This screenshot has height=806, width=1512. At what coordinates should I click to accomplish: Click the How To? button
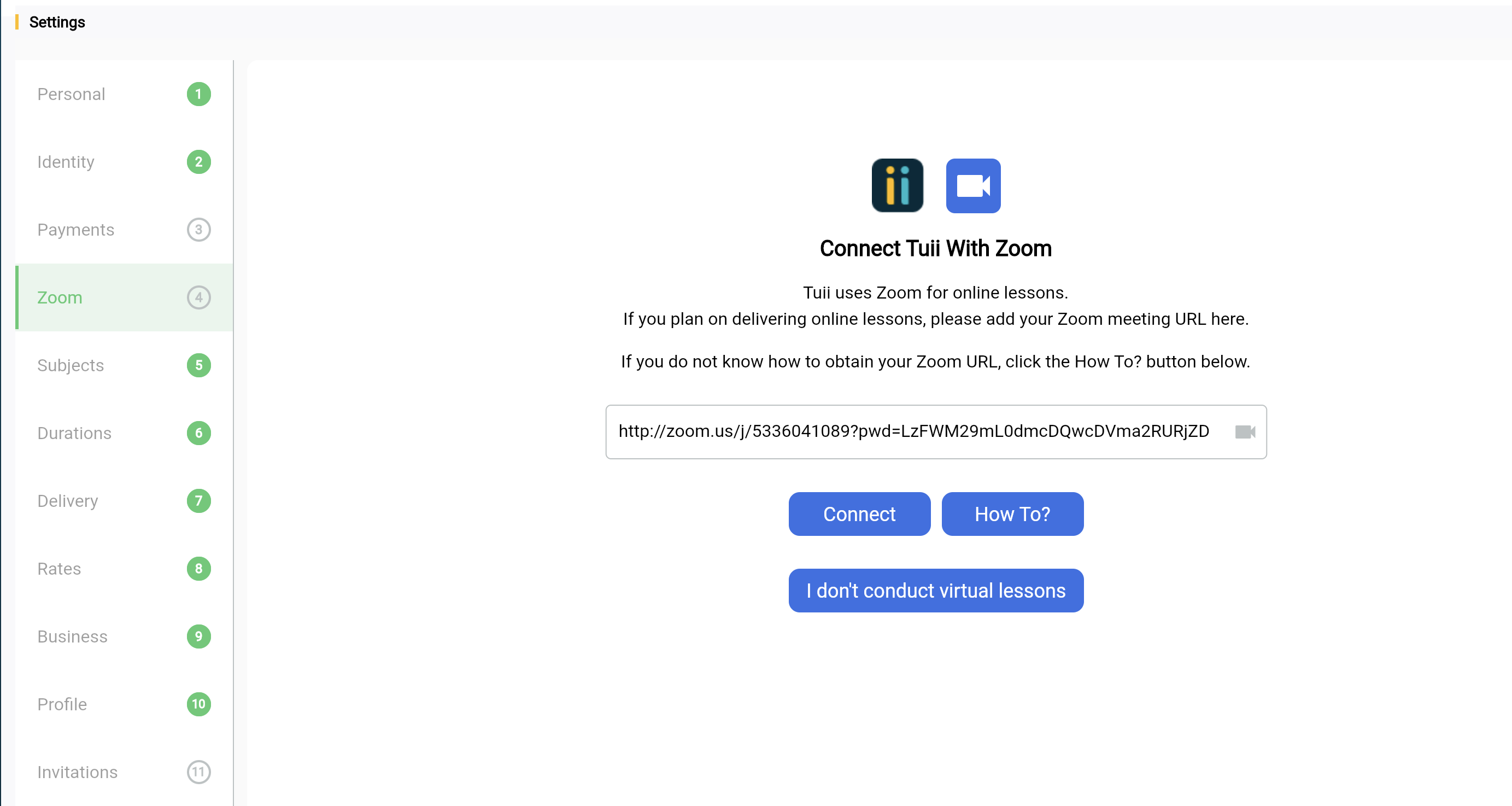(x=1012, y=513)
